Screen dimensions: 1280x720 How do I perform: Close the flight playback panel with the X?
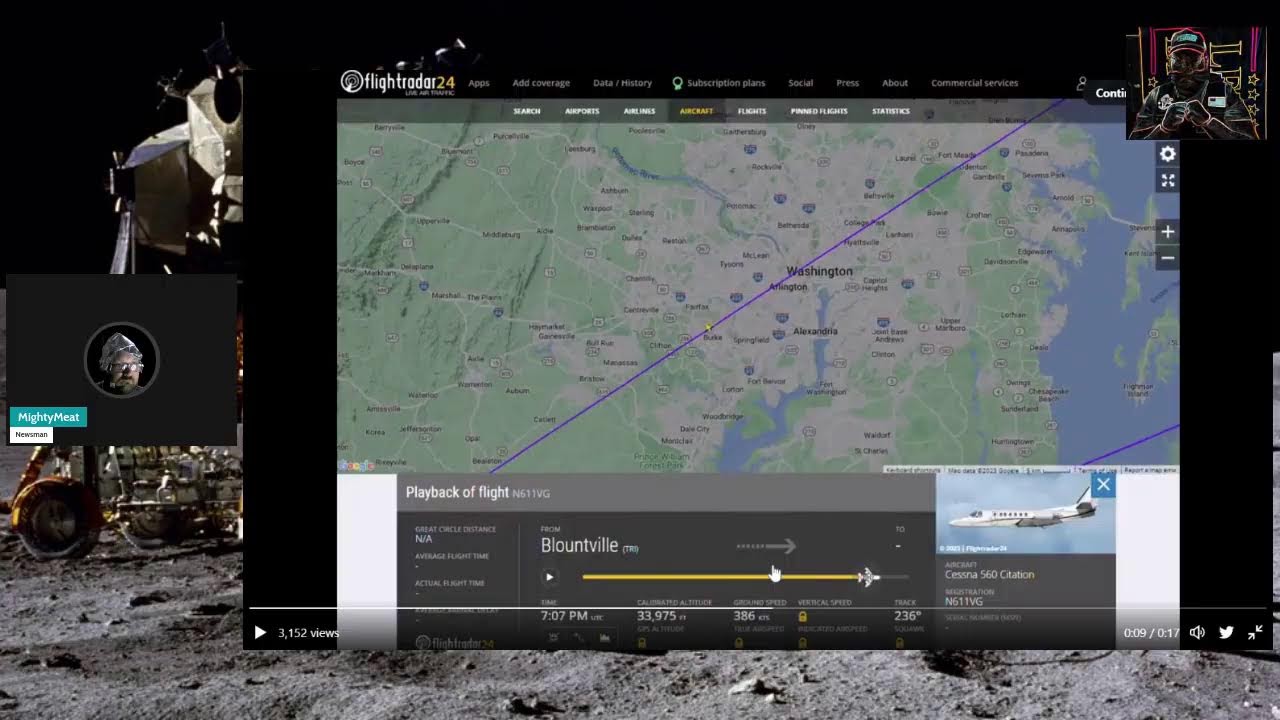click(1103, 485)
